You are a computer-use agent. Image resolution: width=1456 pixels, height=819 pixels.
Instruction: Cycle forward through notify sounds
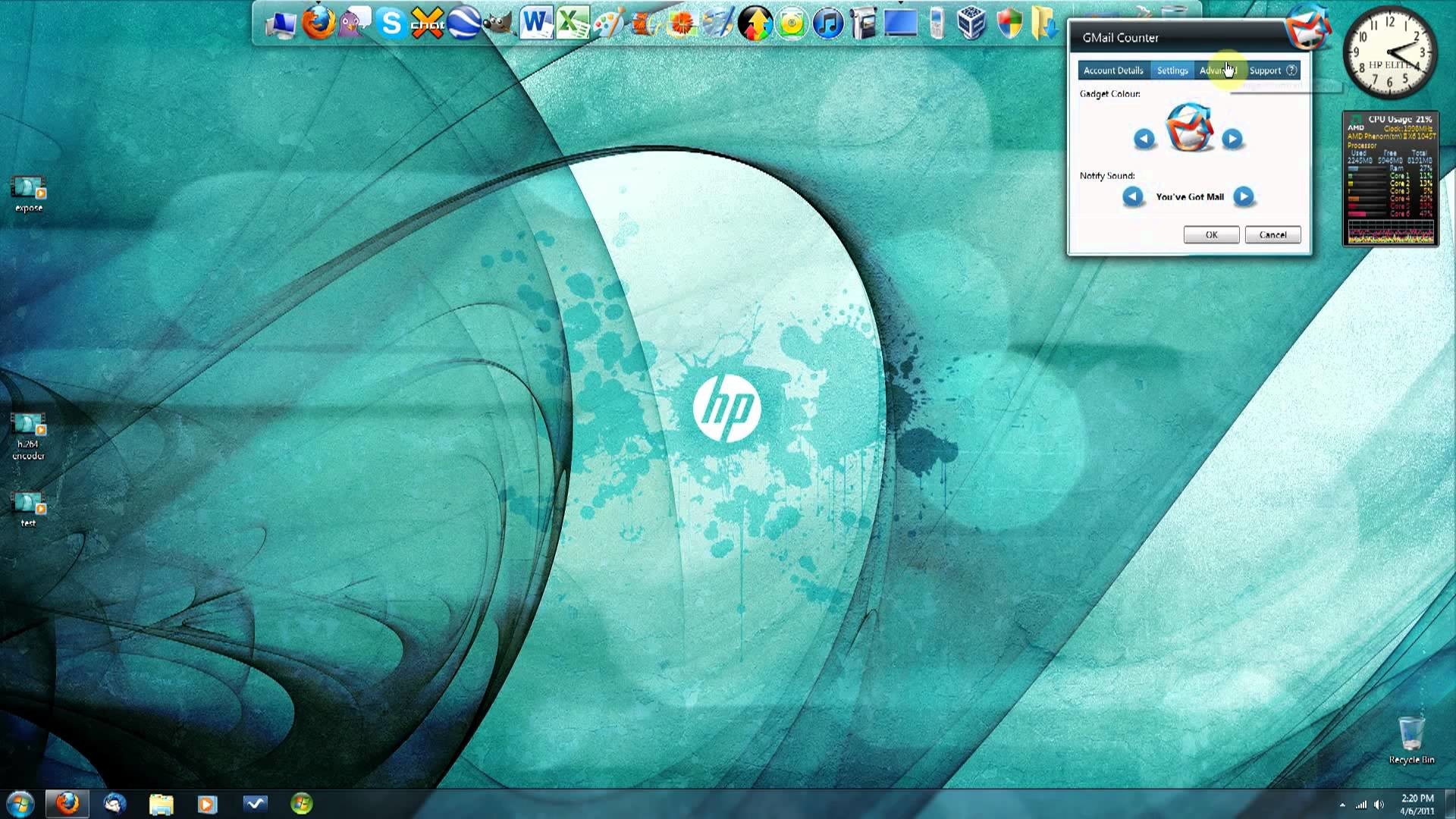(x=1242, y=196)
